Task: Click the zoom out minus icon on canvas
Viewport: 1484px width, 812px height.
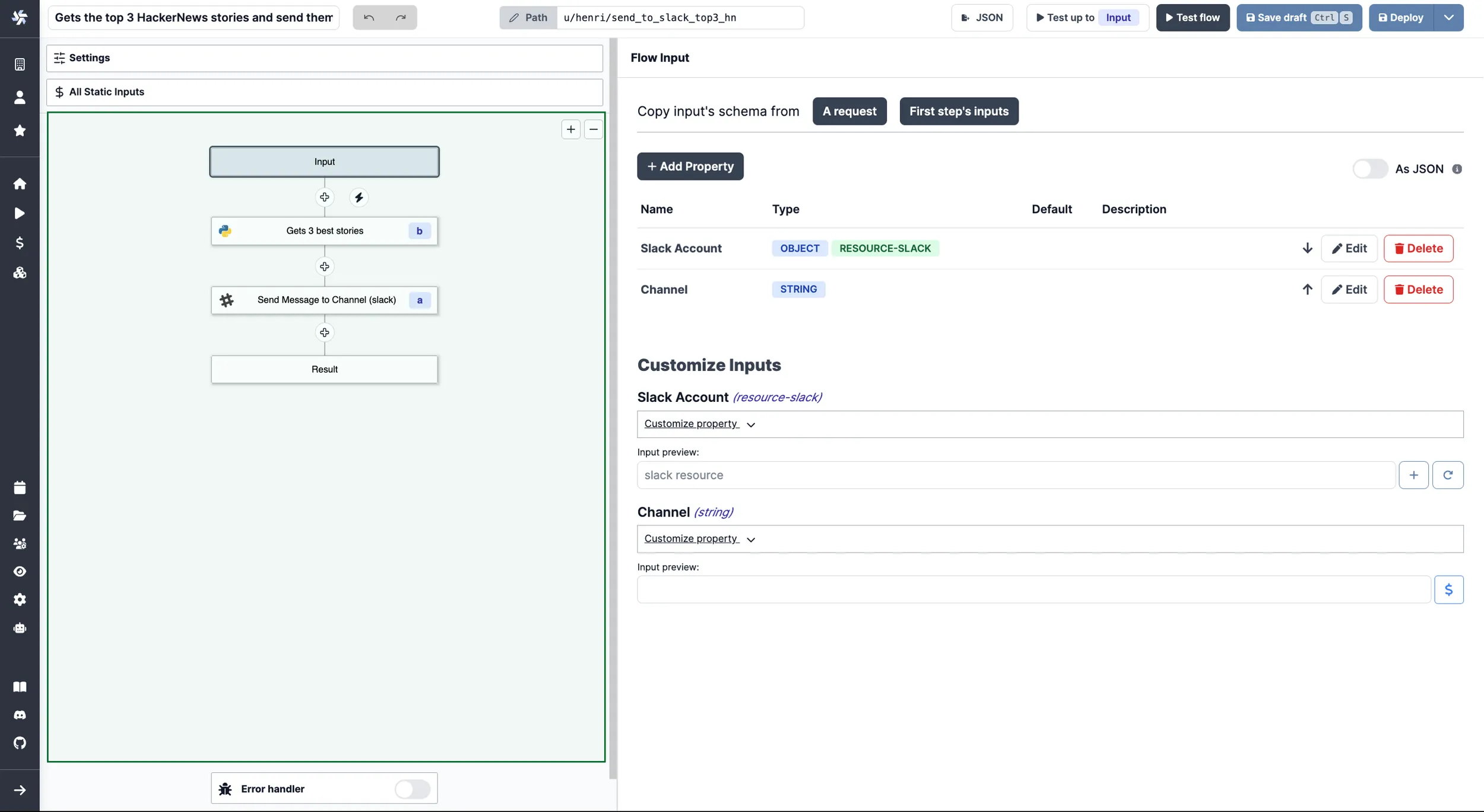Action: tap(593, 129)
